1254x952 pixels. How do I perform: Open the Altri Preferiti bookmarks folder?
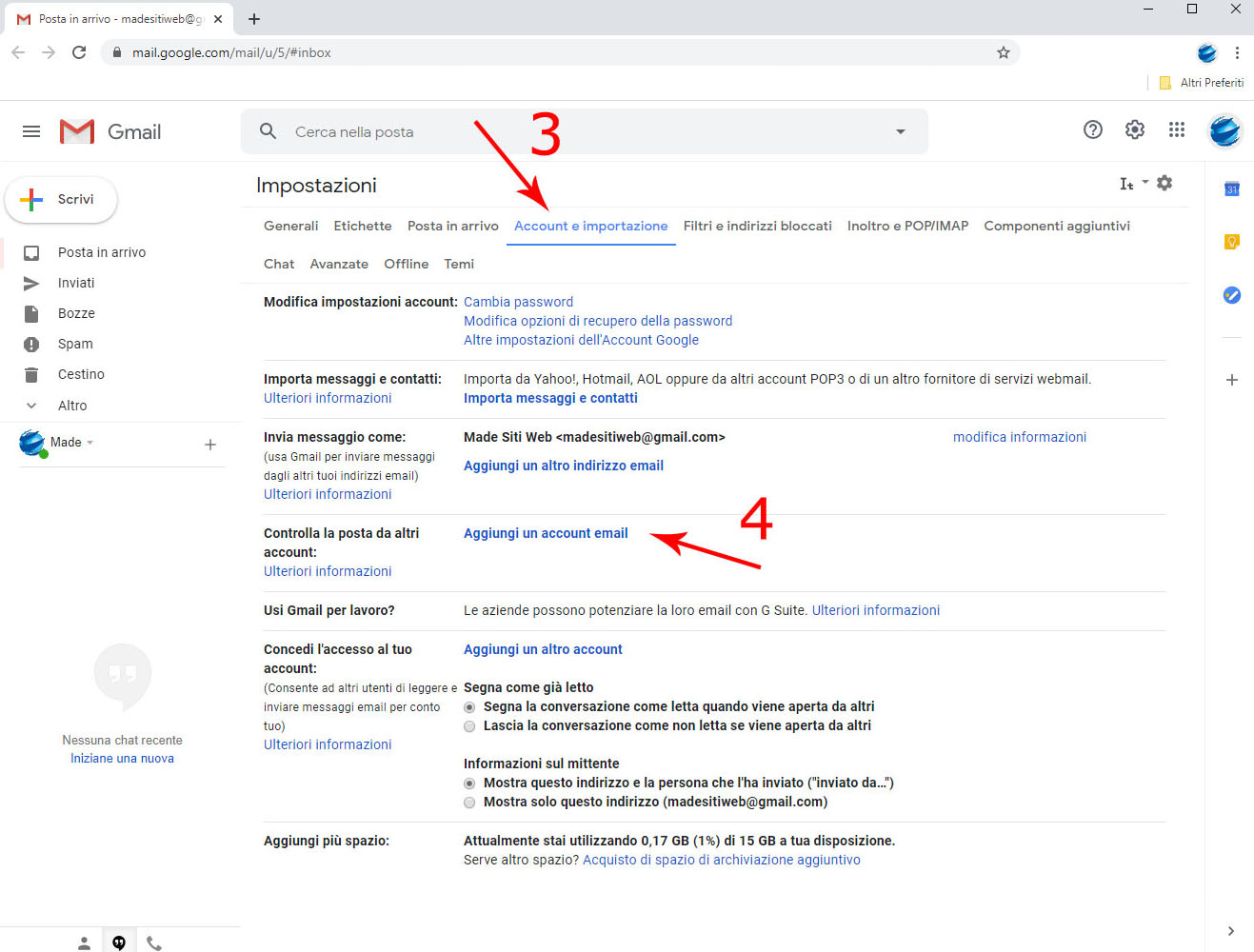tap(1202, 83)
